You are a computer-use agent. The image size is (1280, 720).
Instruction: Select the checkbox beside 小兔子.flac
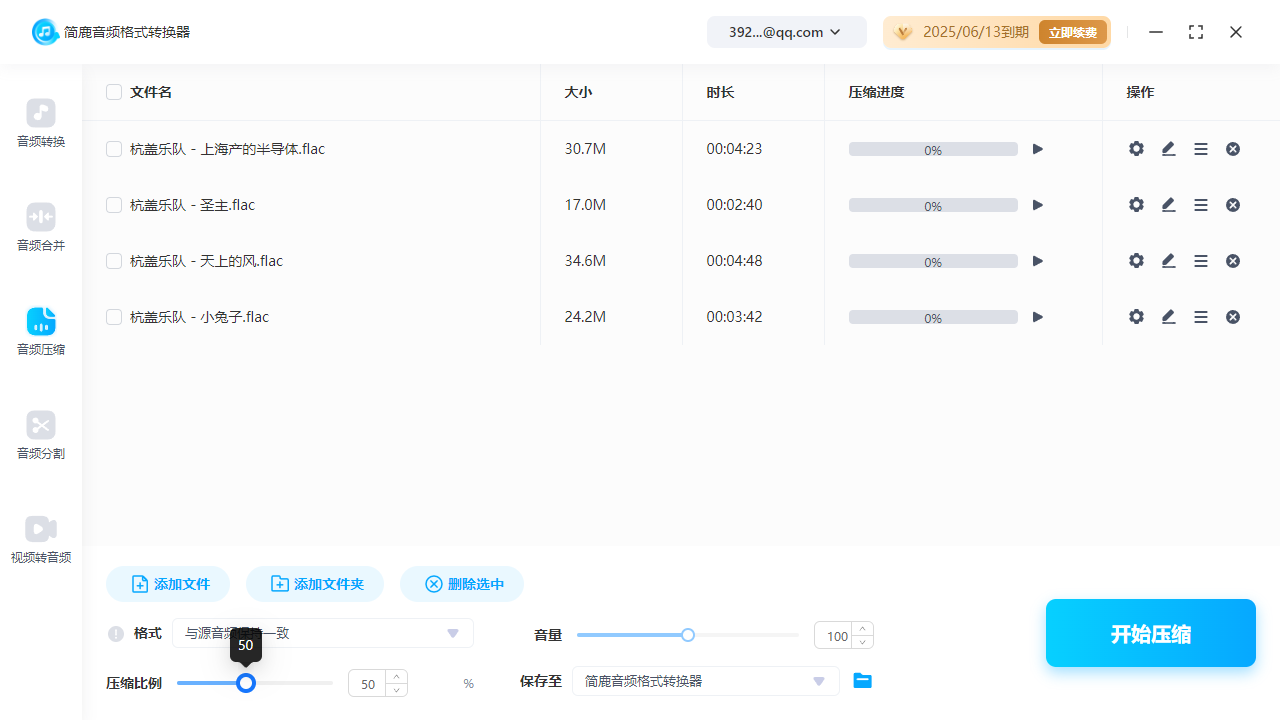(114, 316)
